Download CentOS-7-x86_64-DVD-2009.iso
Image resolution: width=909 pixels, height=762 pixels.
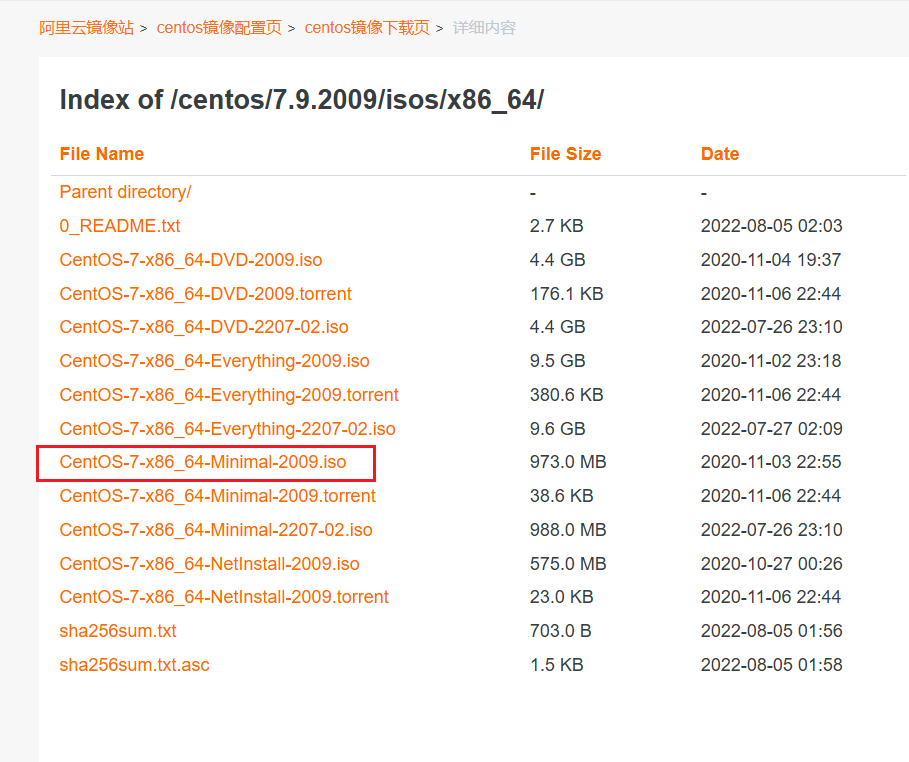point(191,260)
